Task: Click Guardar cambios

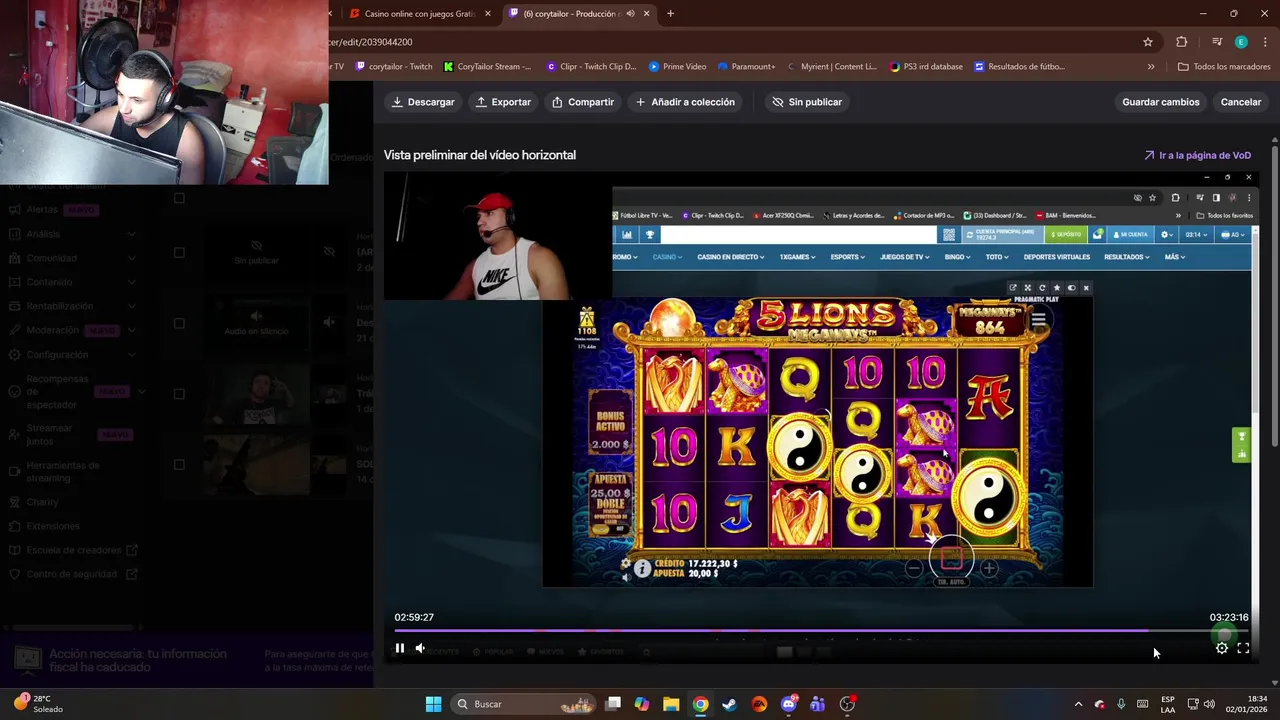Action: (1160, 102)
